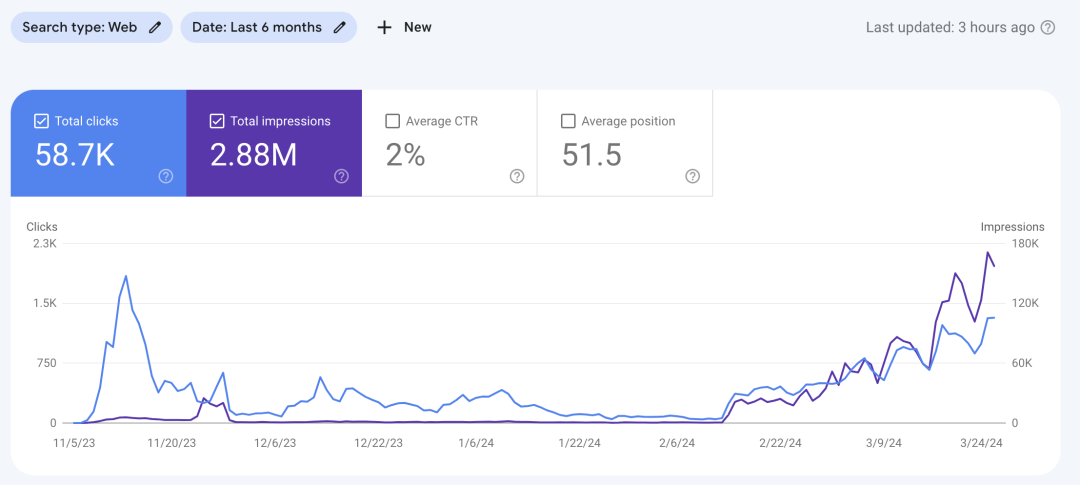
Task: Click the plus icon to add a filter
Action: point(384,28)
